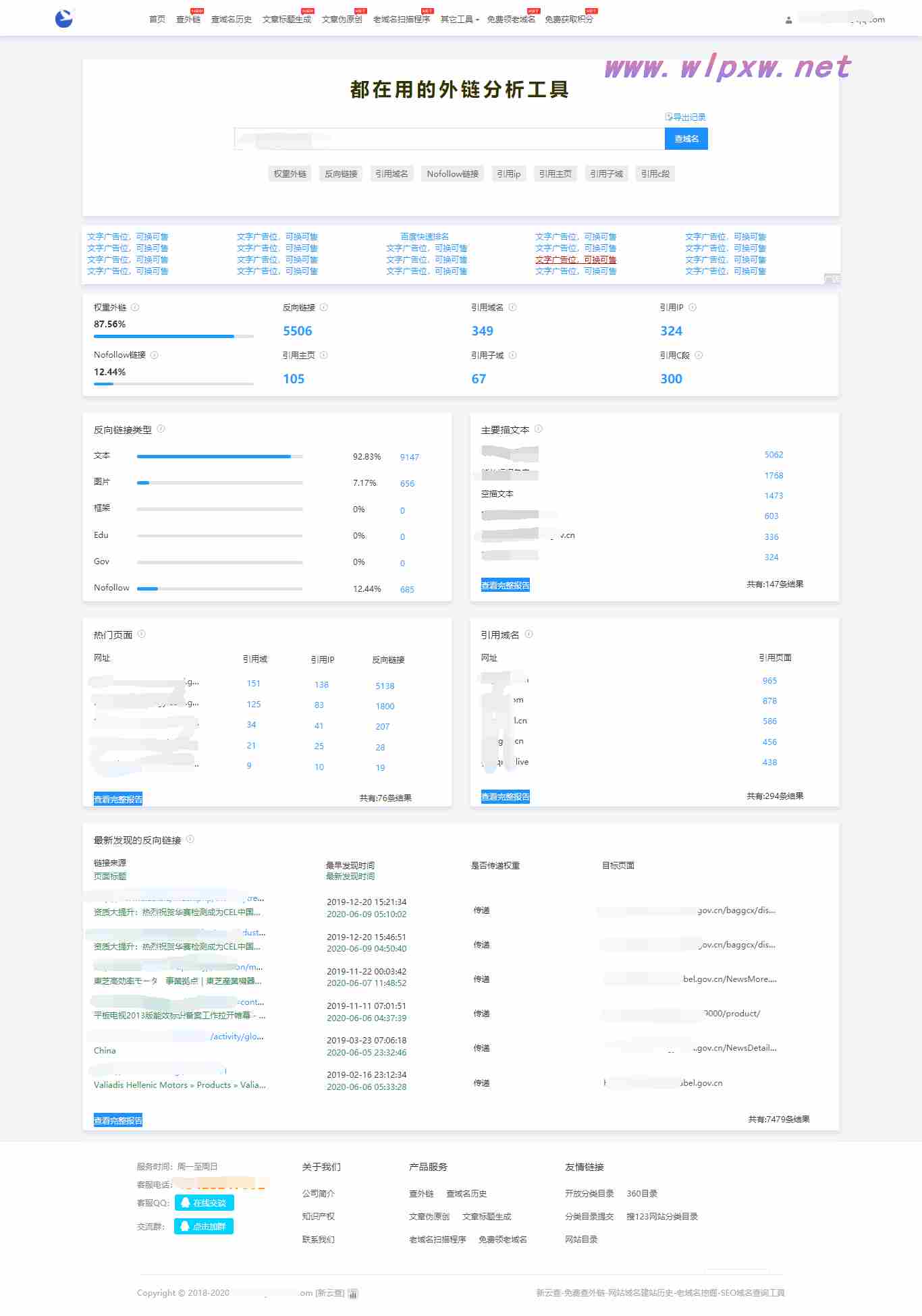Open 首页 in top navigation
Viewport: 922px width, 1316px height.
[157, 20]
